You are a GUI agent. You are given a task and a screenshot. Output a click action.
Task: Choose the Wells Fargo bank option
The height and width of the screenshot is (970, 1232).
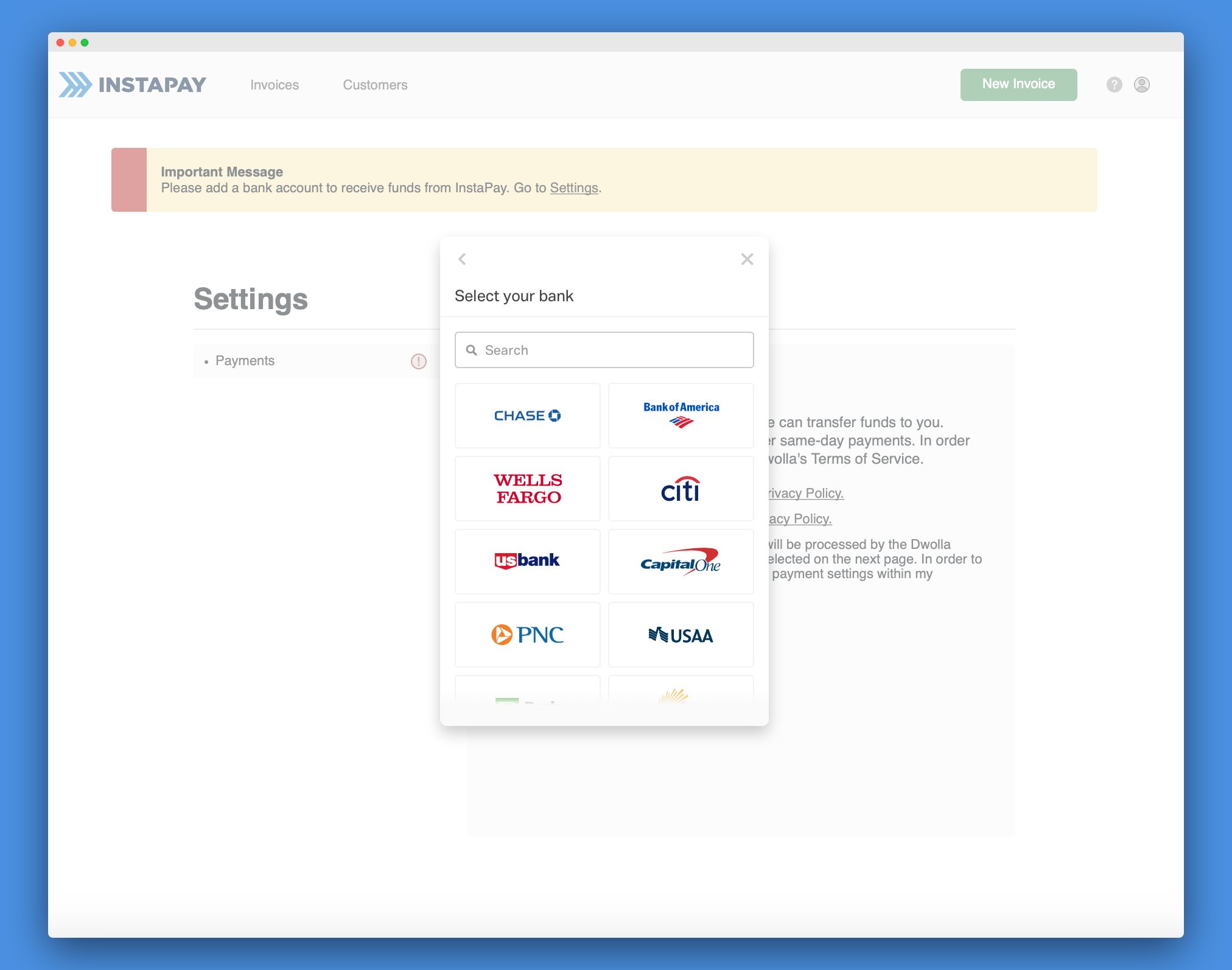(x=527, y=489)
